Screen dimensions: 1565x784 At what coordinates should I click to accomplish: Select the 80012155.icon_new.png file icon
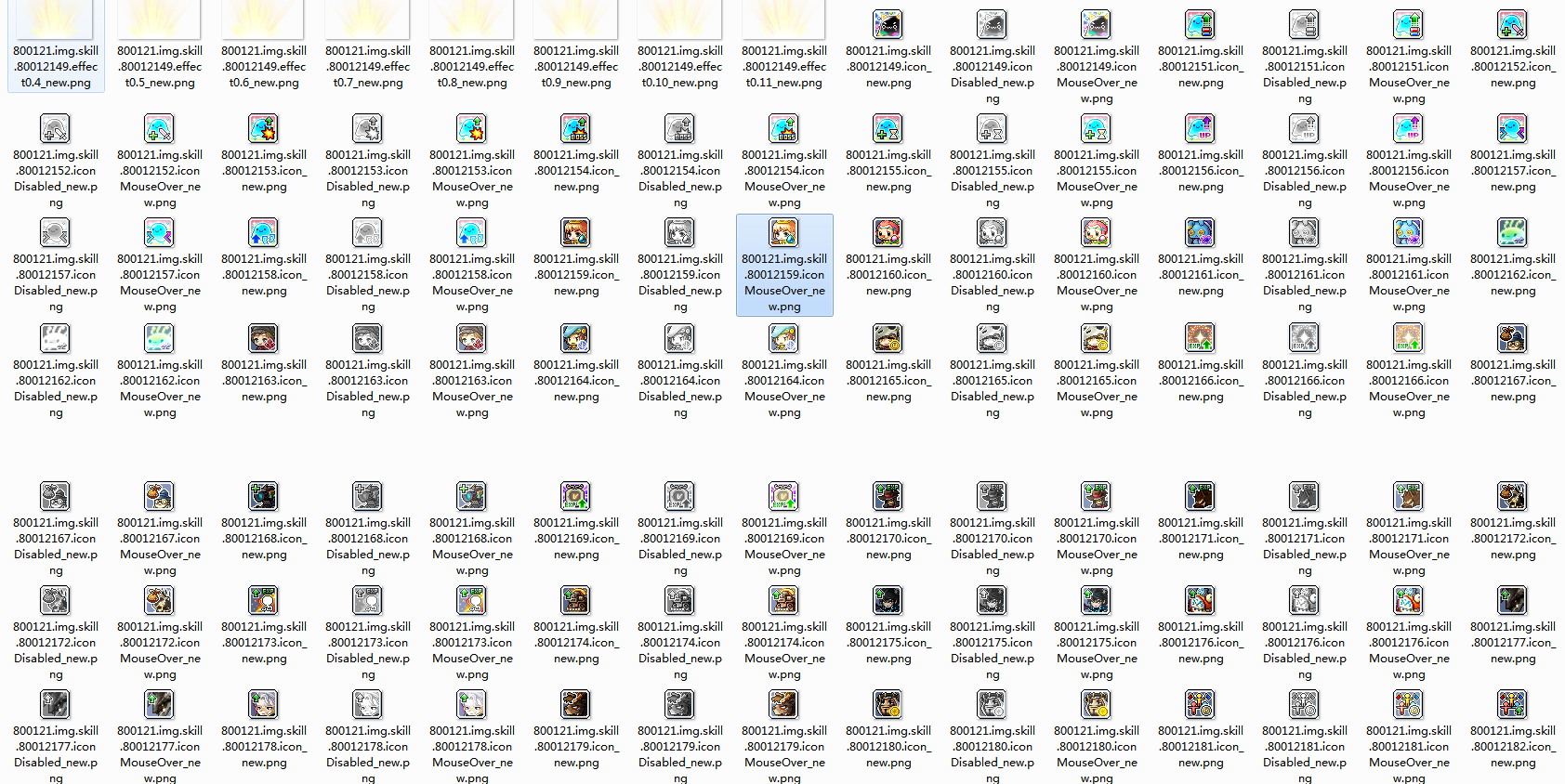coord(888,128)
